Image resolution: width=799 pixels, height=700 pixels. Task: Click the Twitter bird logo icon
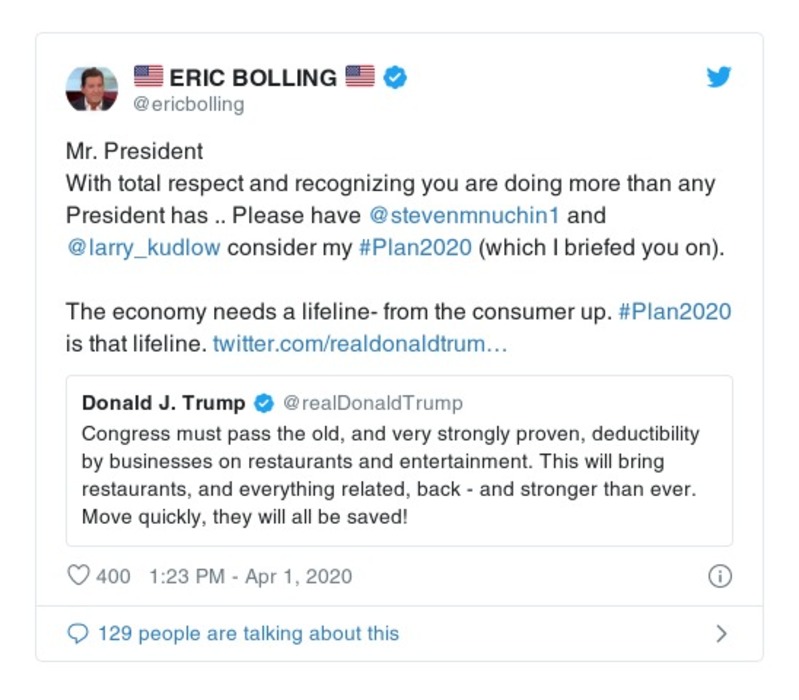click(719, 77)
